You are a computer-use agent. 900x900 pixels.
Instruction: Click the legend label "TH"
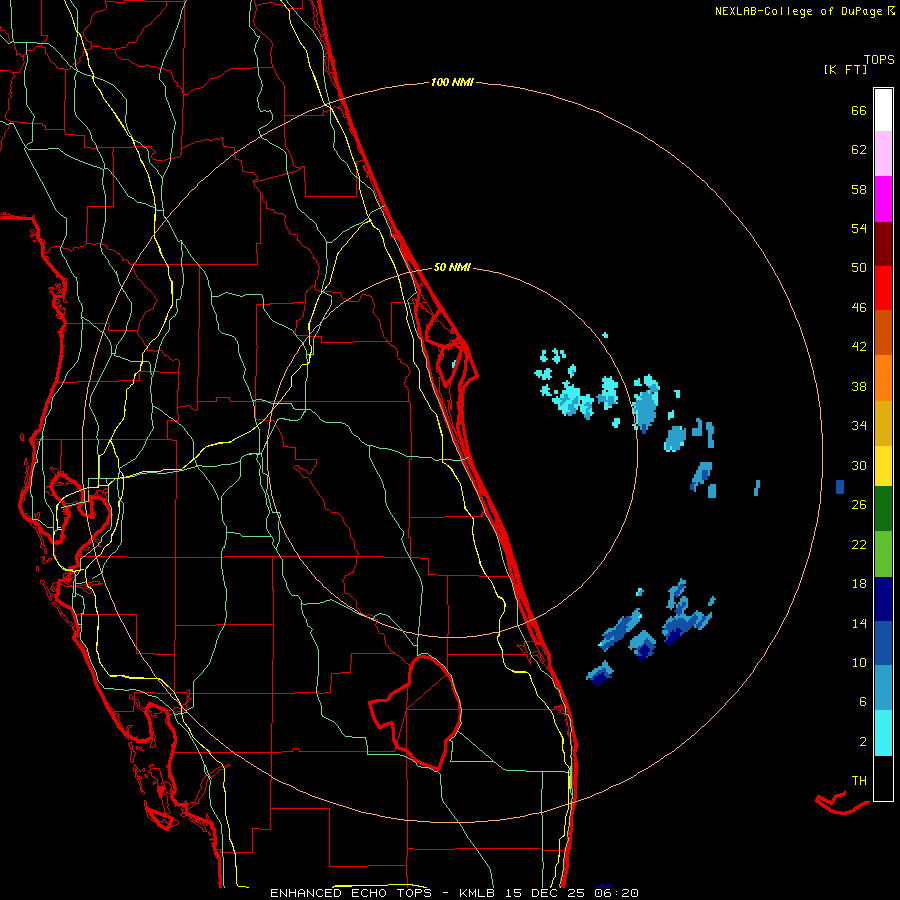coord(859,781)
